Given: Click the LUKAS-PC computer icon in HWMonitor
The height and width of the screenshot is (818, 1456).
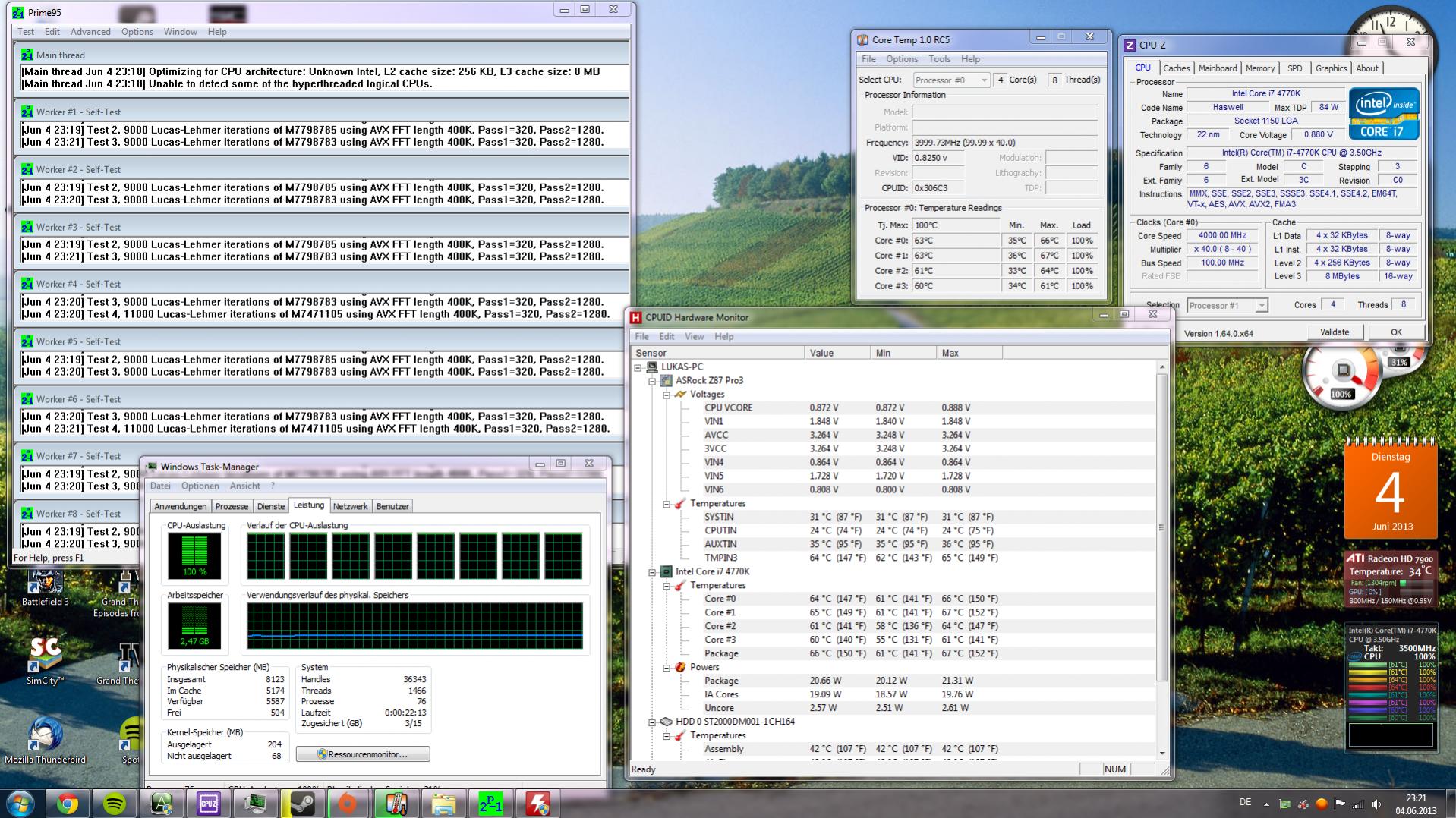Looking at the screenshot, I should pyautogui.click(x=651, y=367).
